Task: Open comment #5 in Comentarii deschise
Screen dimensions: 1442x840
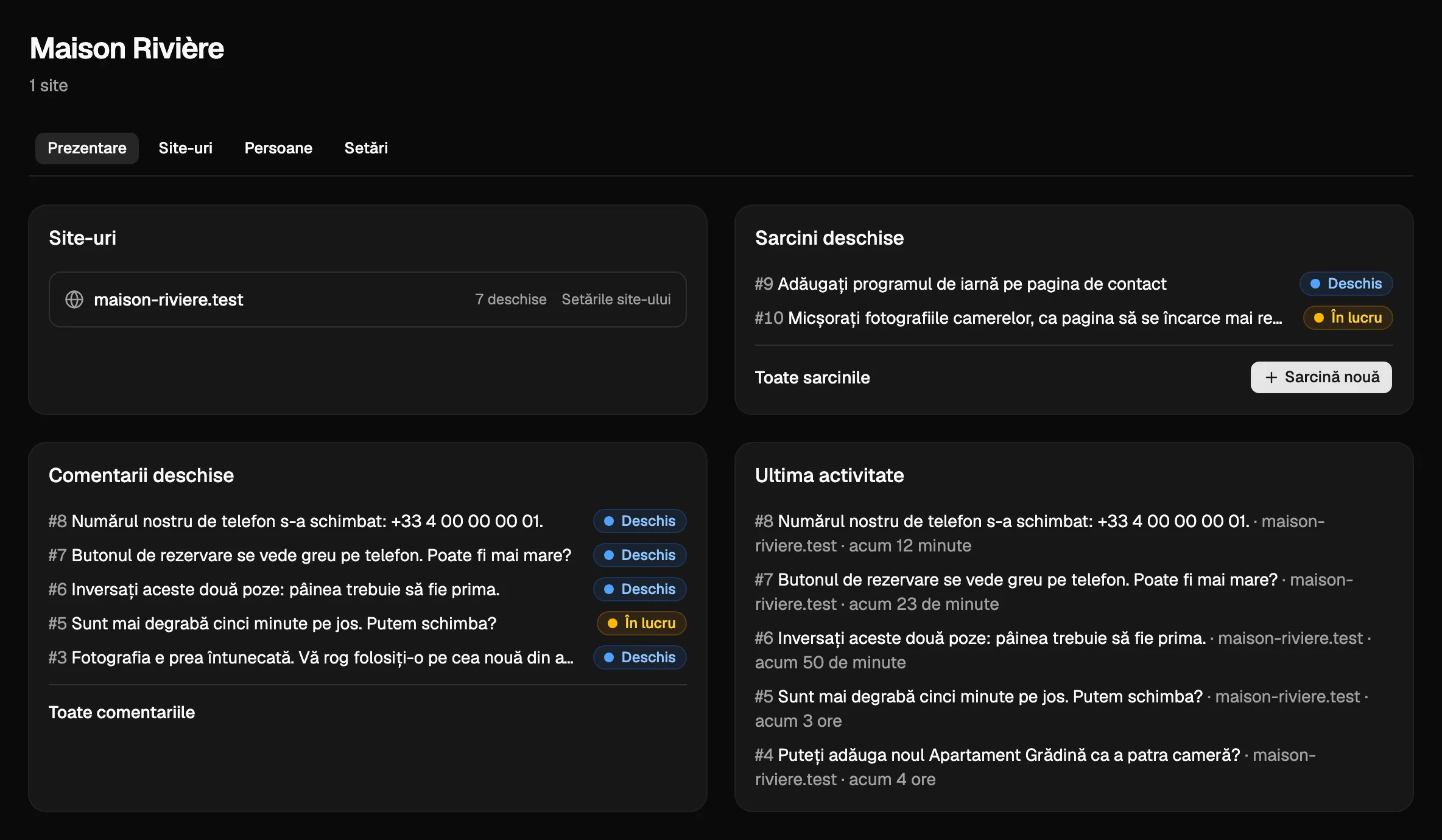Action: [x=272, y=623]
